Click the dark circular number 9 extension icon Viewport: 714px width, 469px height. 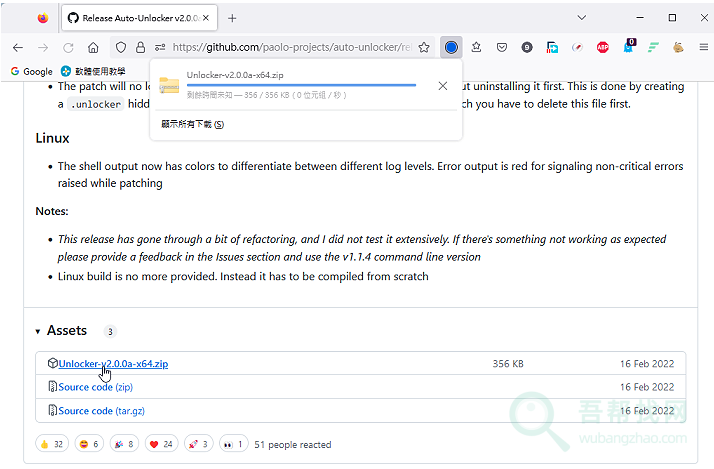(x=527, y=47)
